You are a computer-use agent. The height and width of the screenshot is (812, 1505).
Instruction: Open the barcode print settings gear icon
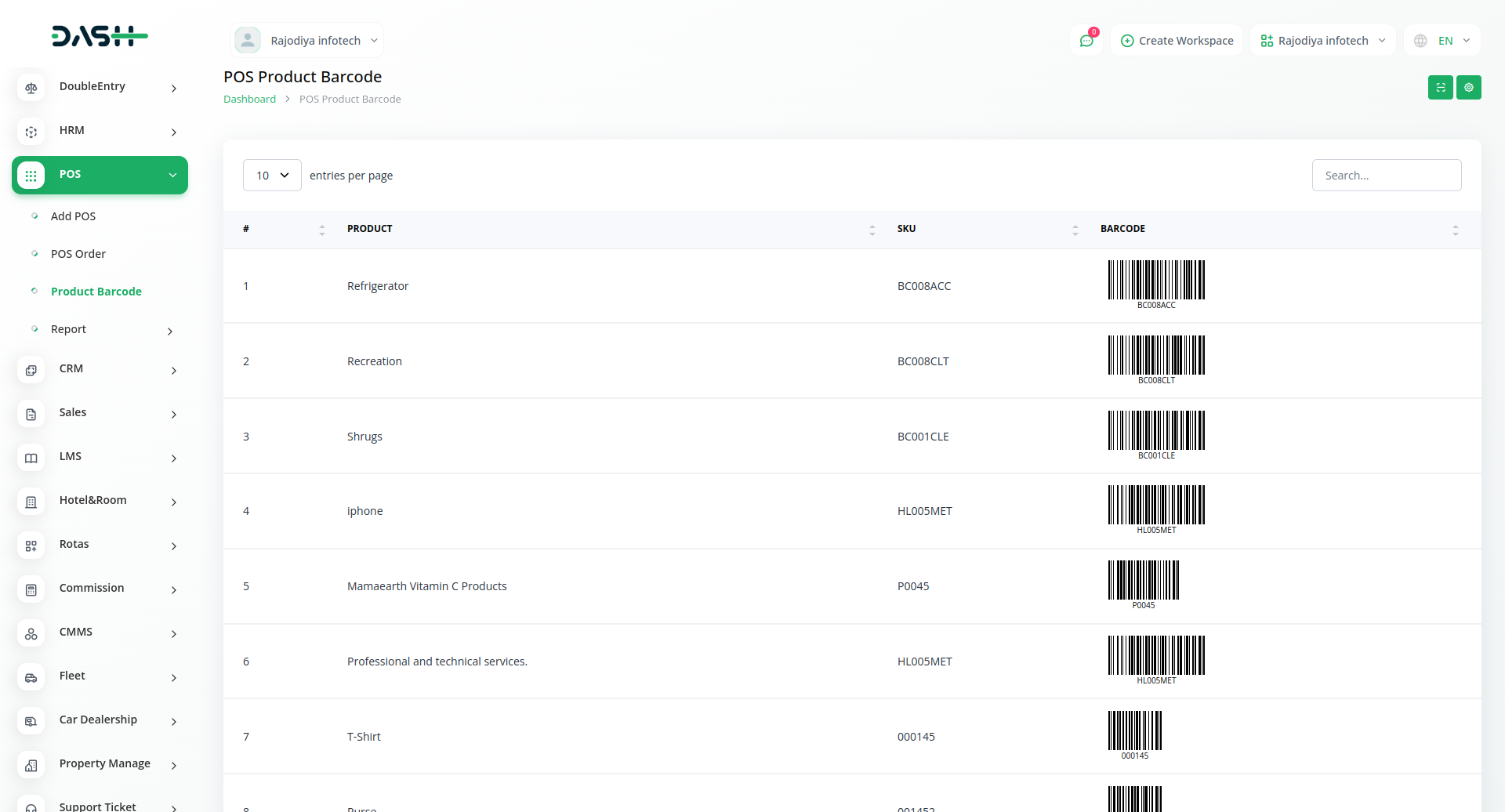coord(1469,87)
